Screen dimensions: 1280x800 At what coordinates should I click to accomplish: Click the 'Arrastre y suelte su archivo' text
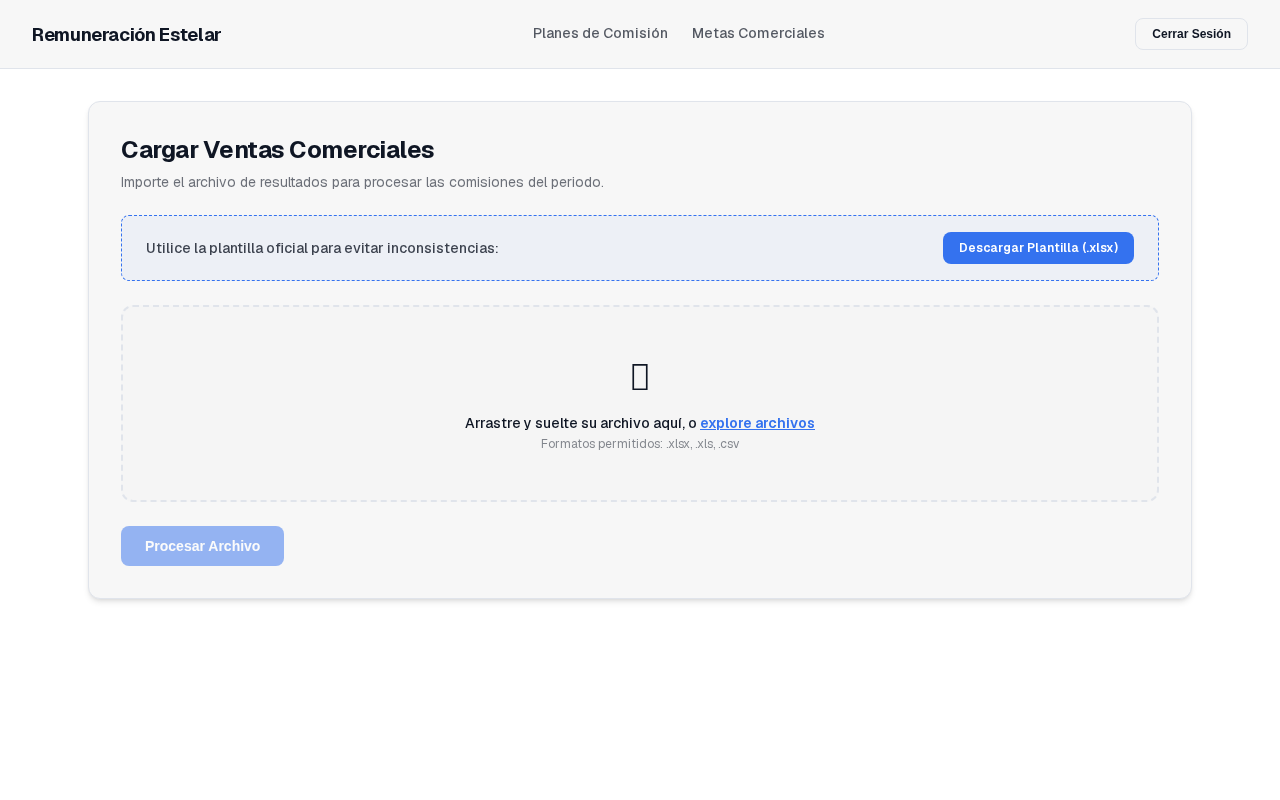coord(581,423)
